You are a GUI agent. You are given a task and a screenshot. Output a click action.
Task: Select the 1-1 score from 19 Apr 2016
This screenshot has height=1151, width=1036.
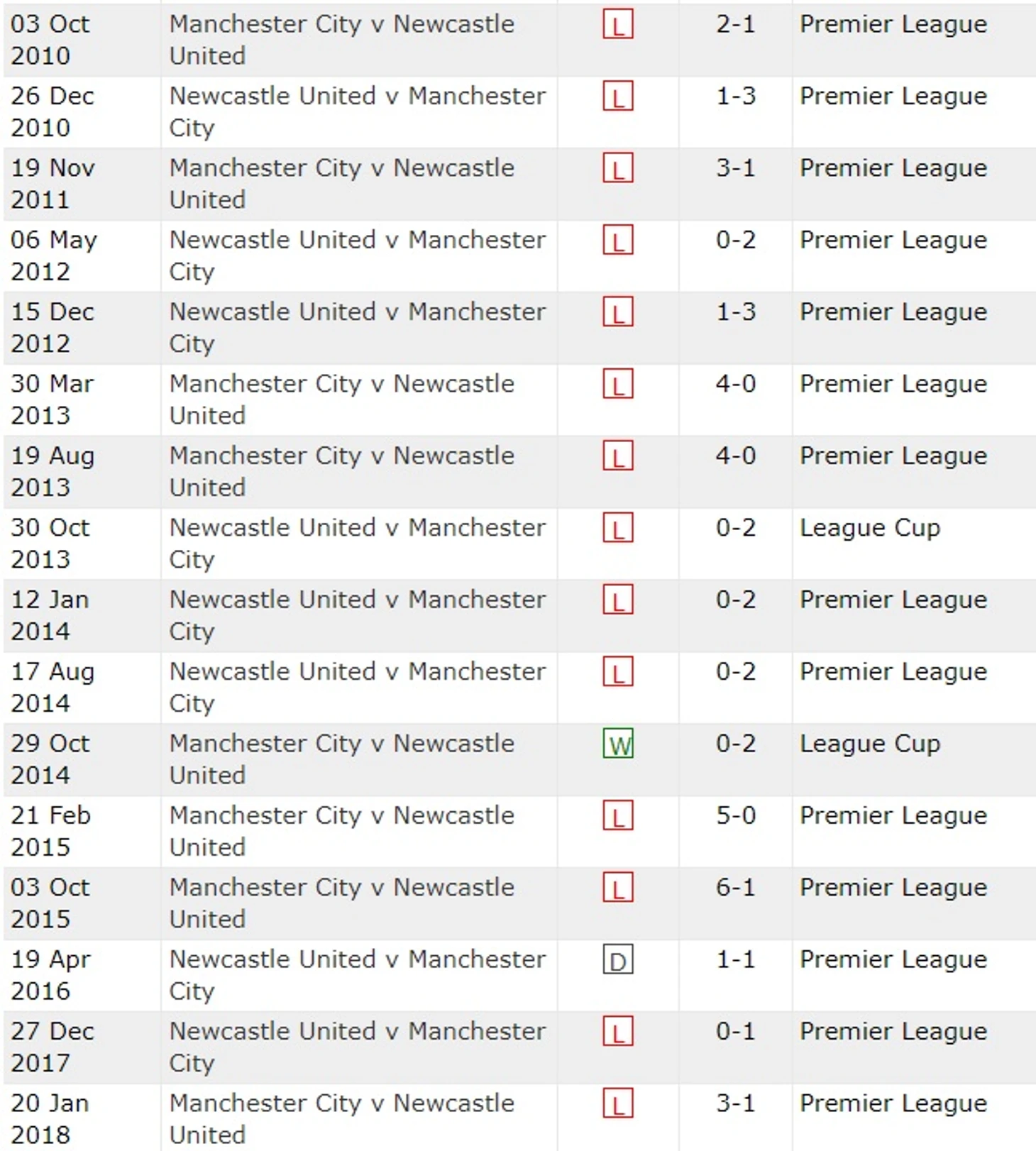coord(735,959)
